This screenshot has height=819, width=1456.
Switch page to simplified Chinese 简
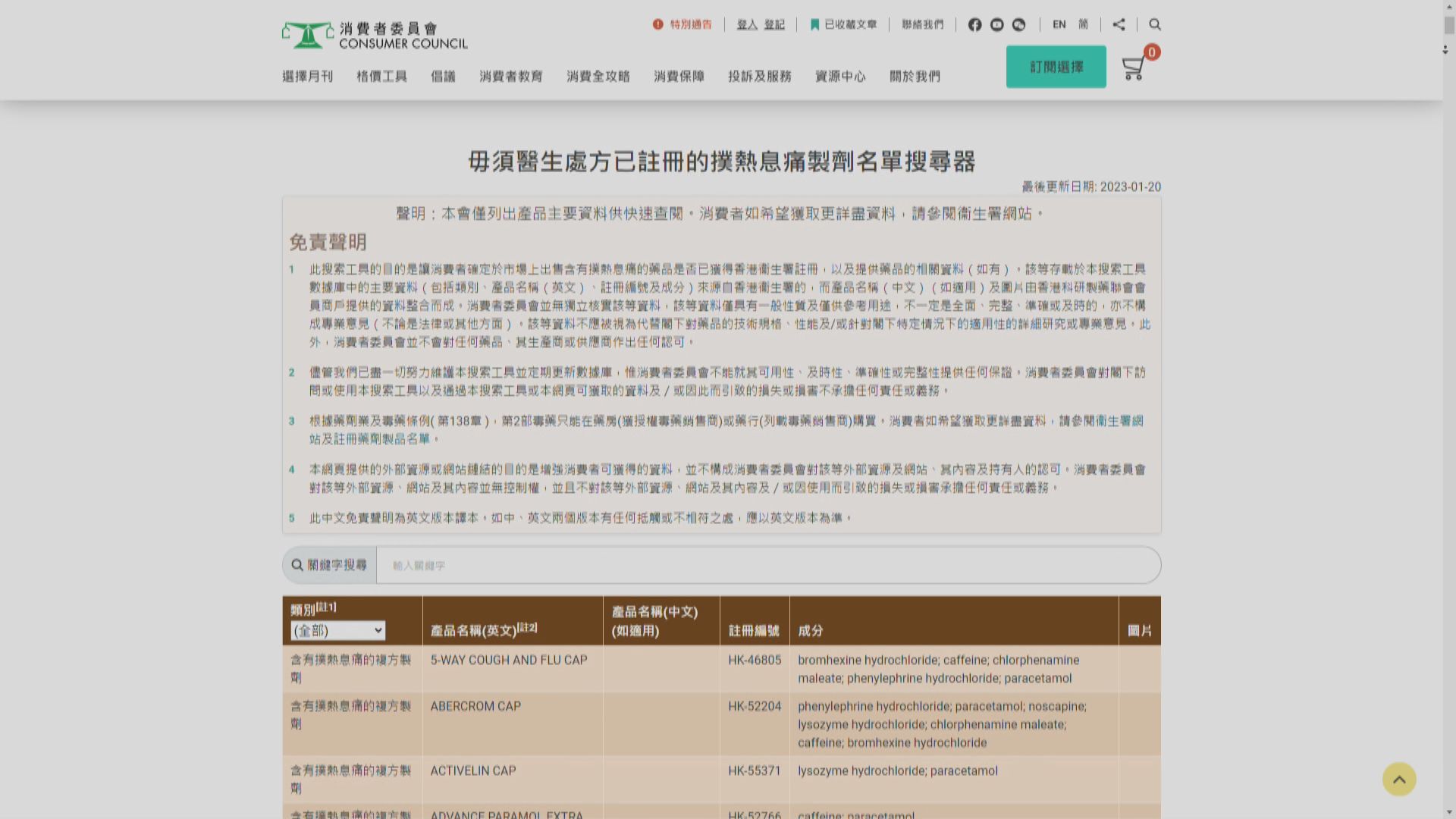click(x=1083, y=24)
